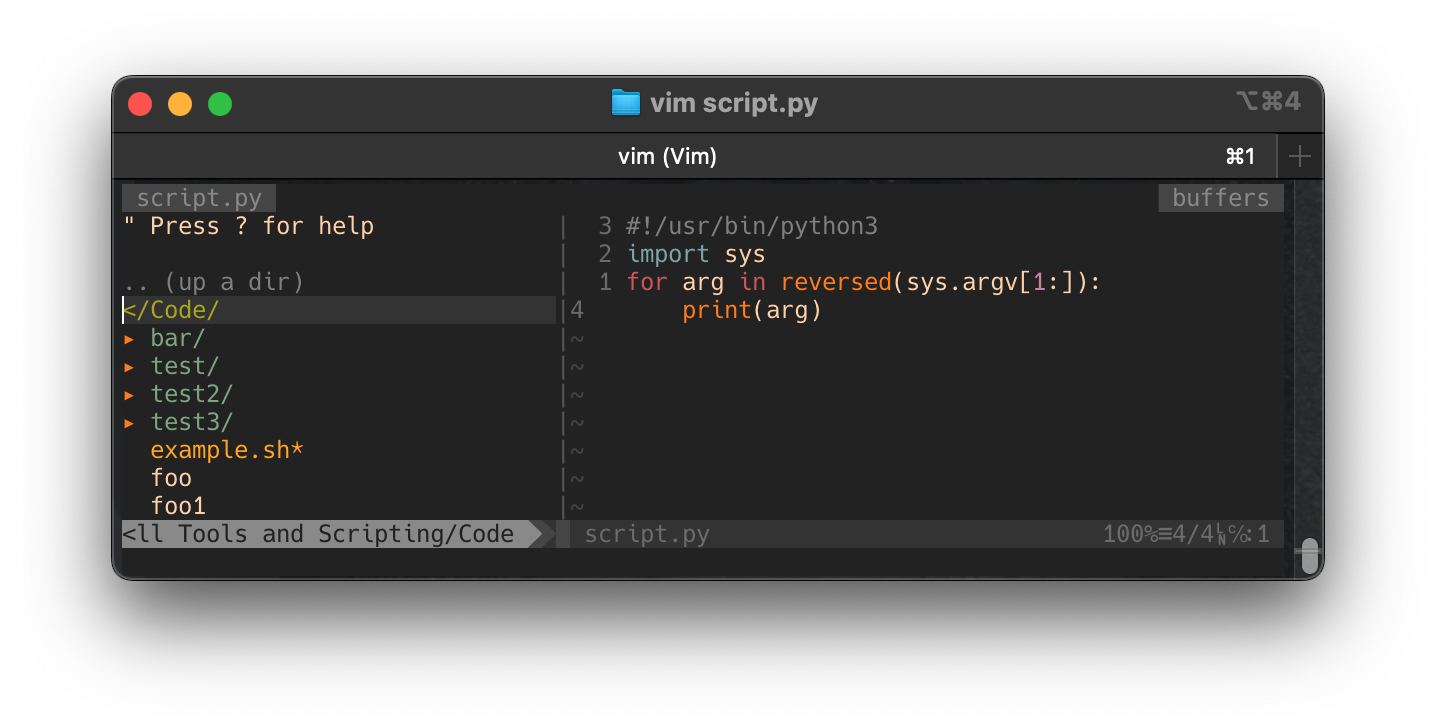Expand the test3/ directory arrow
The width and height of the screenshot is (1436, 728).
point(129,423)
